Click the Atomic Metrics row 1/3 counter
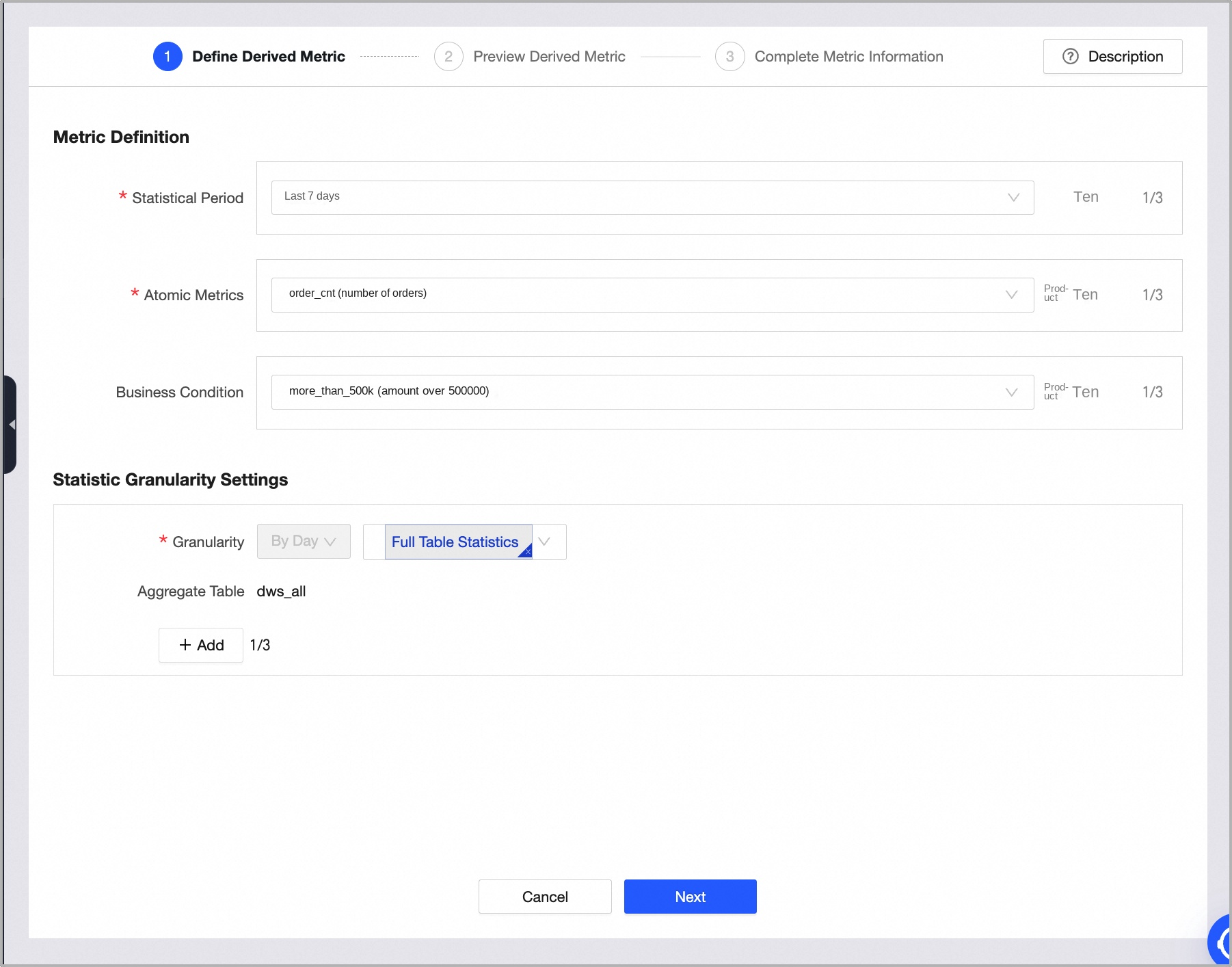The image size is (1232, 967). pos(1152,295)
